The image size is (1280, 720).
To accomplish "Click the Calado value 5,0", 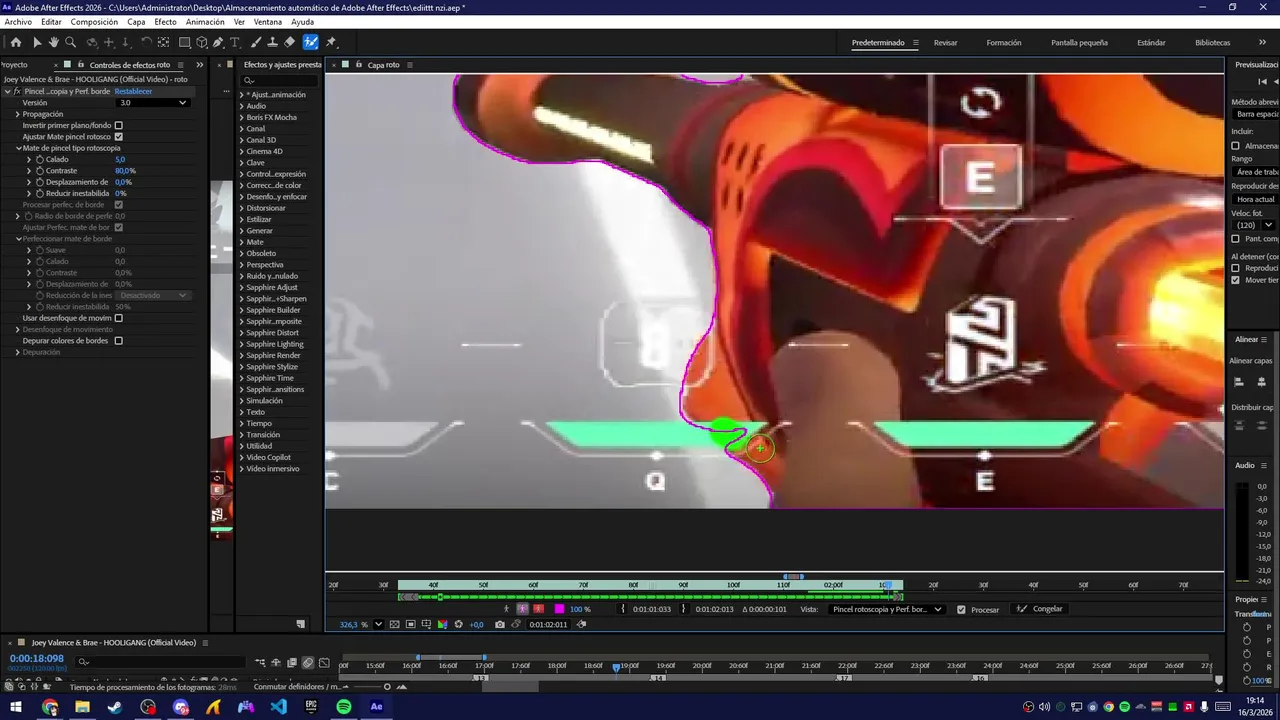I will coord(120,159).
